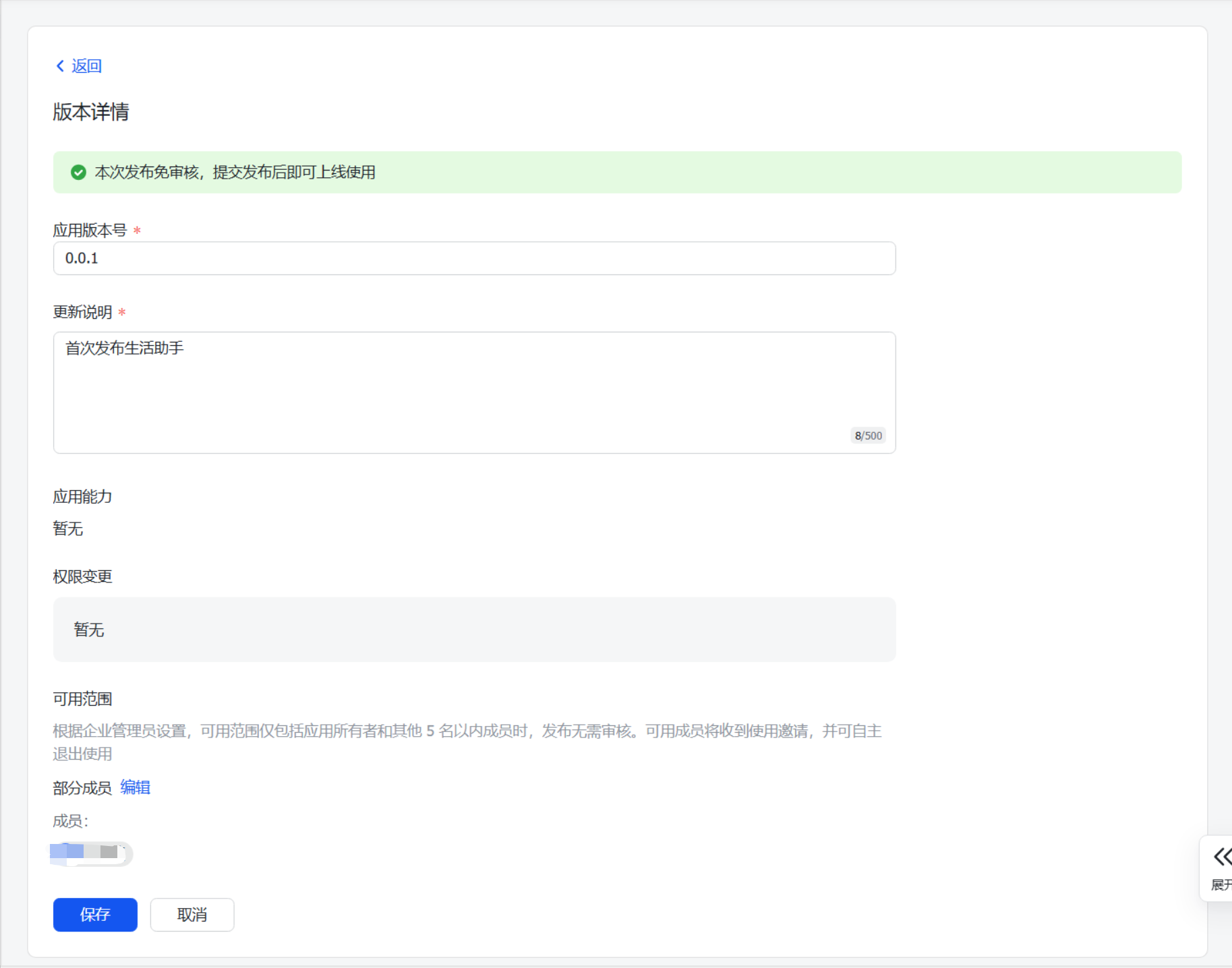
Task: Click the green success checkmark icon
Action: tap(78, 173)
